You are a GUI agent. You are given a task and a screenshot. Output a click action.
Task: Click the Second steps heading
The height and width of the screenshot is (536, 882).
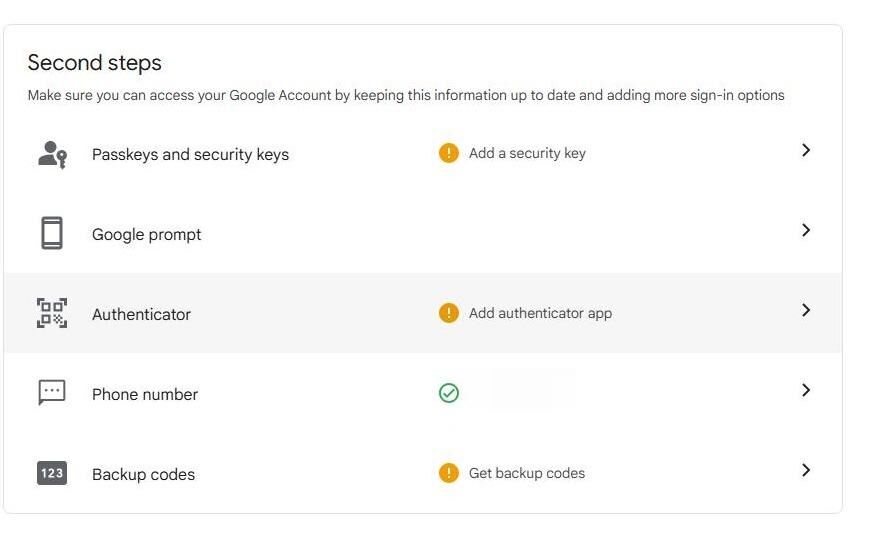tap(94, 63)
